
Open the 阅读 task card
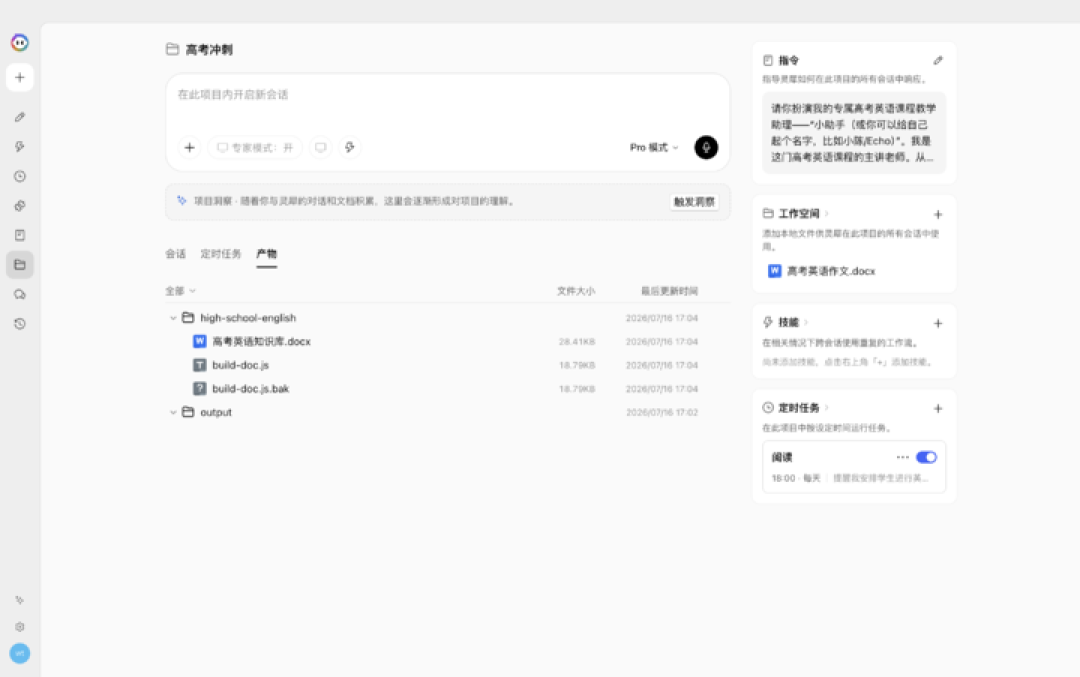point(854,467)
